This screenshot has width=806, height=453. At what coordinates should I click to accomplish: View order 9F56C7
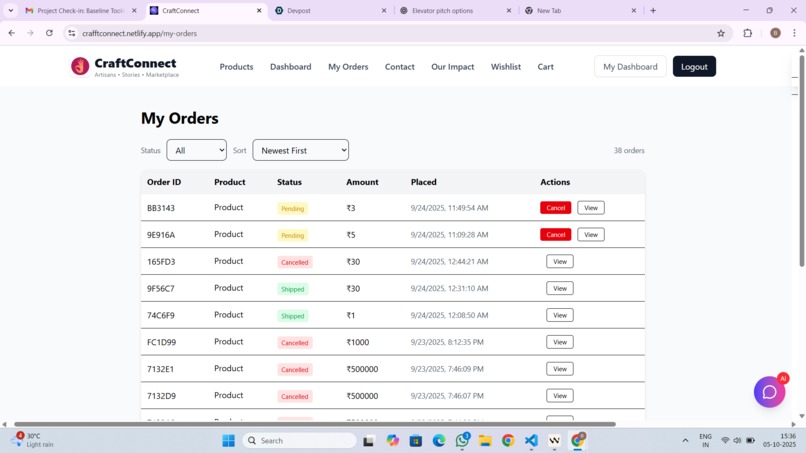pos(560,288)
